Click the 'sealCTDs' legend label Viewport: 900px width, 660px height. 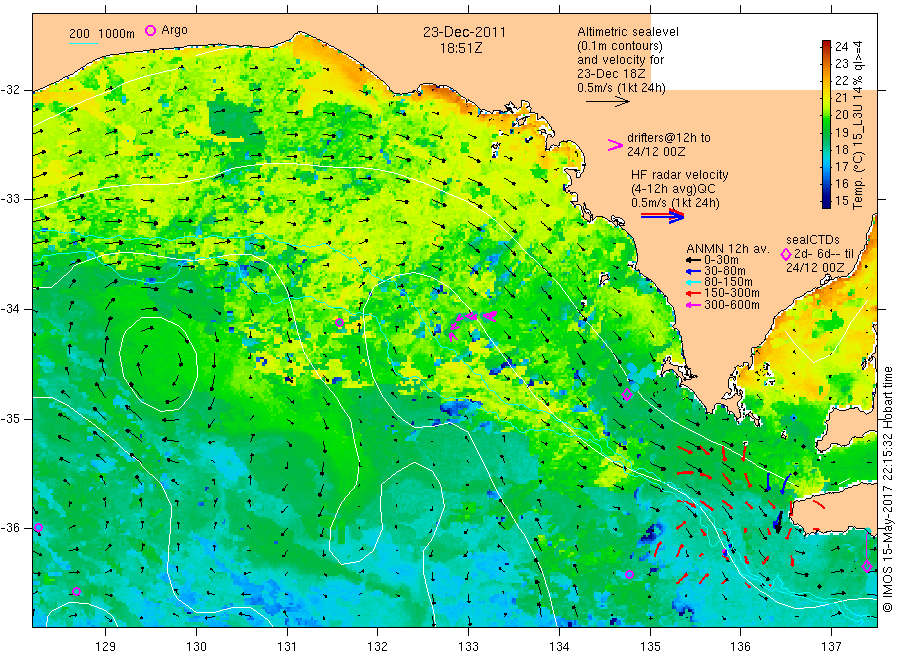point(813,240)
